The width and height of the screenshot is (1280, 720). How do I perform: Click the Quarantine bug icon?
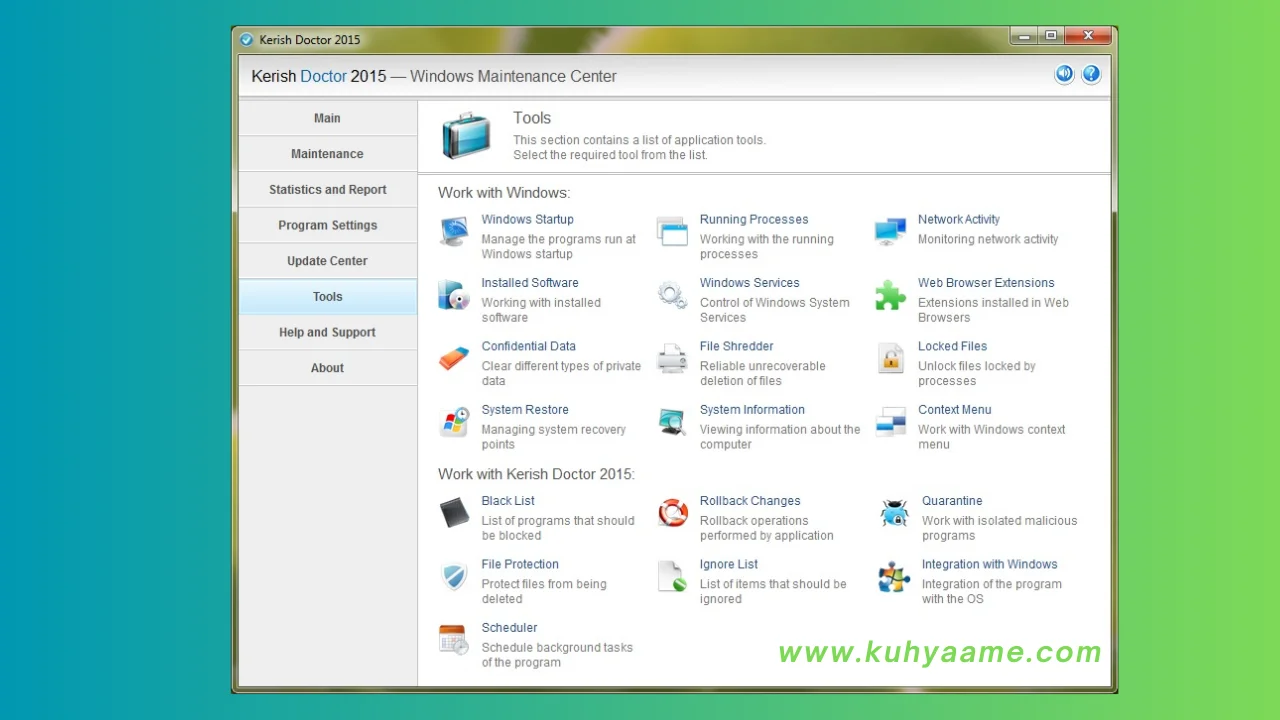894,513
